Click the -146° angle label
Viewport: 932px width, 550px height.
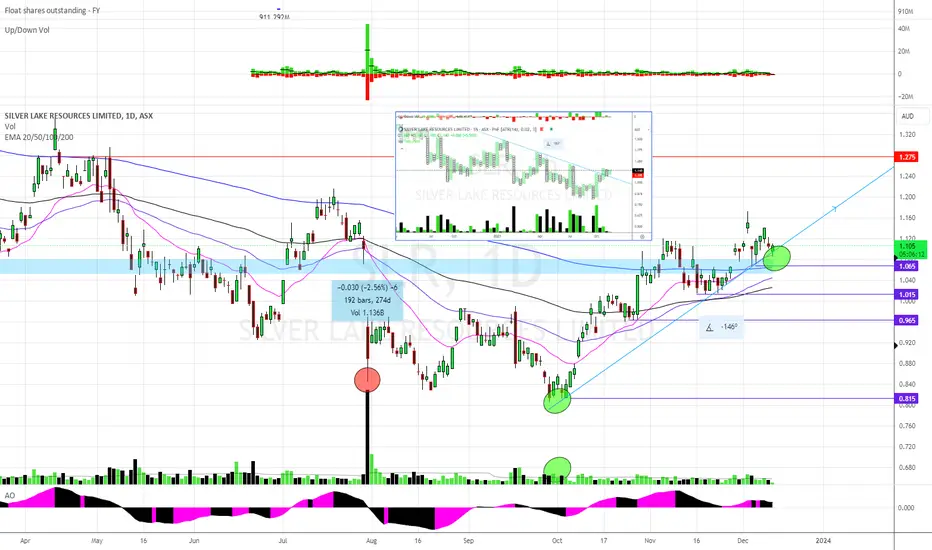(722, 327)
